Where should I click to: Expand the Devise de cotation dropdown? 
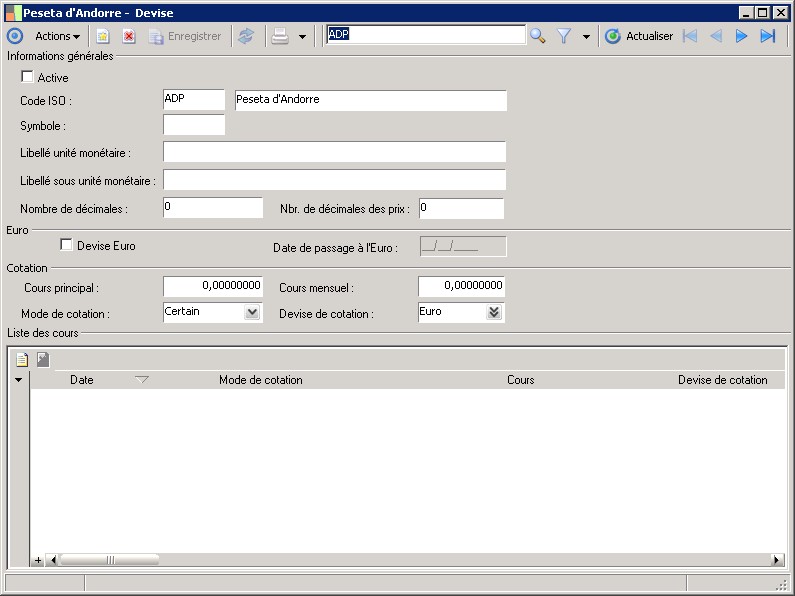493,312
